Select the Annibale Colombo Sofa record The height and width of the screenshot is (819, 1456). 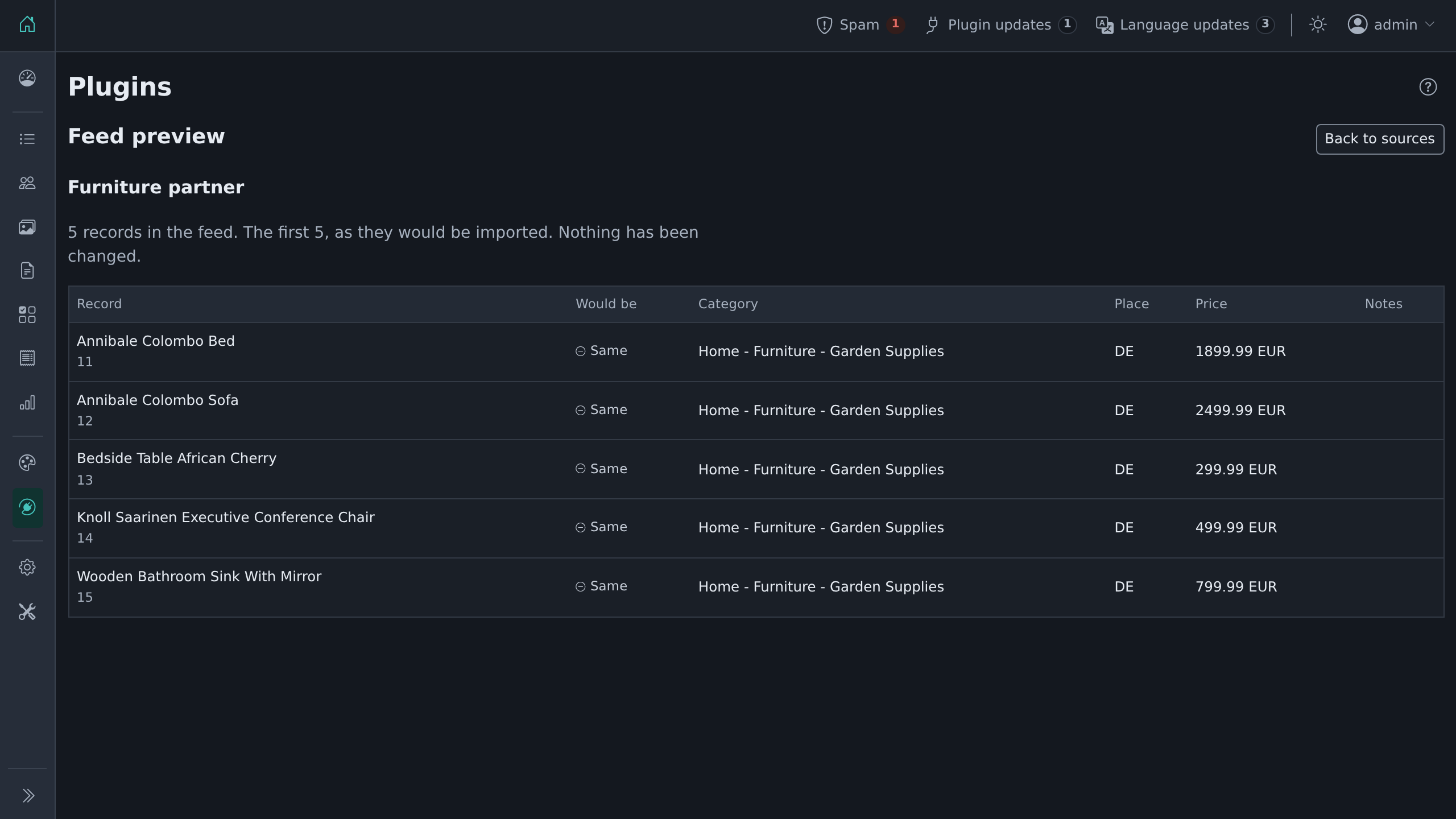(x=158, y=400)
